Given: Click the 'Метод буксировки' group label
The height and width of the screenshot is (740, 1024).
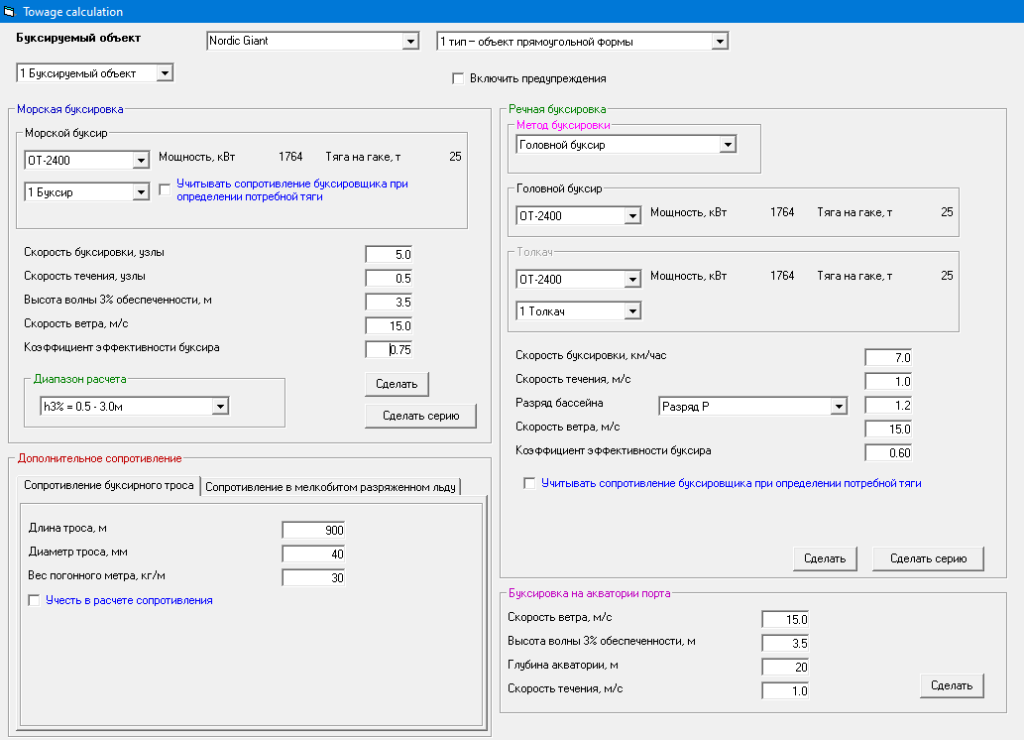Looking at the screenshot, I should 563,125.
